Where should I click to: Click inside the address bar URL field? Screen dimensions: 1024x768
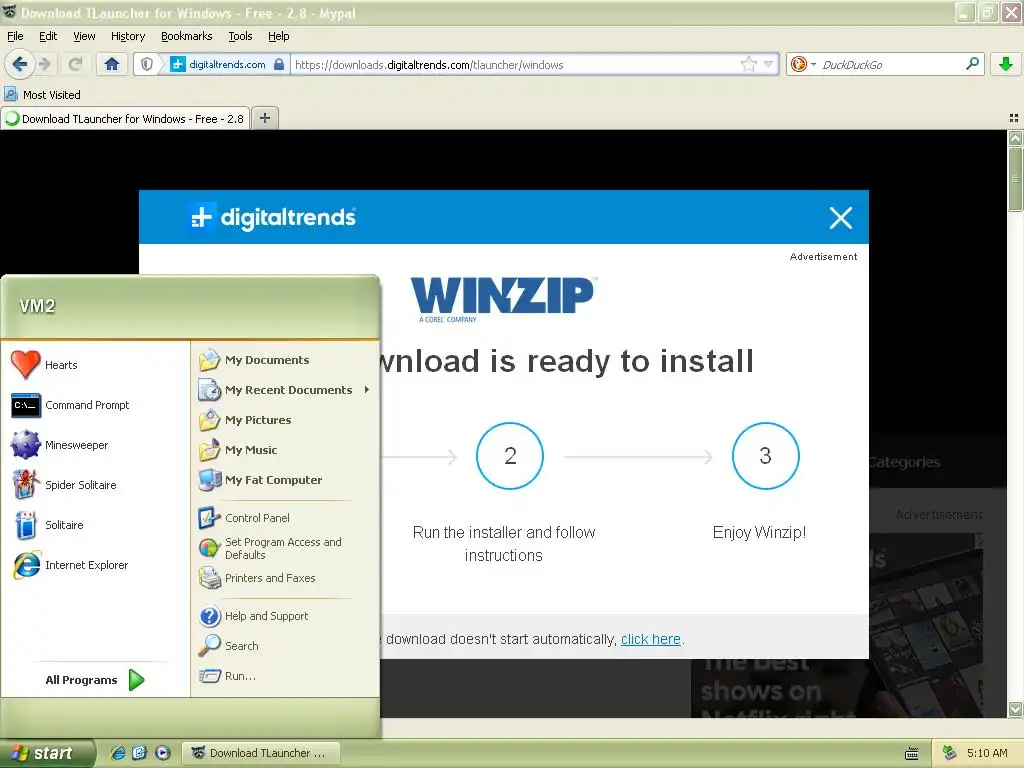pos(516,65)
